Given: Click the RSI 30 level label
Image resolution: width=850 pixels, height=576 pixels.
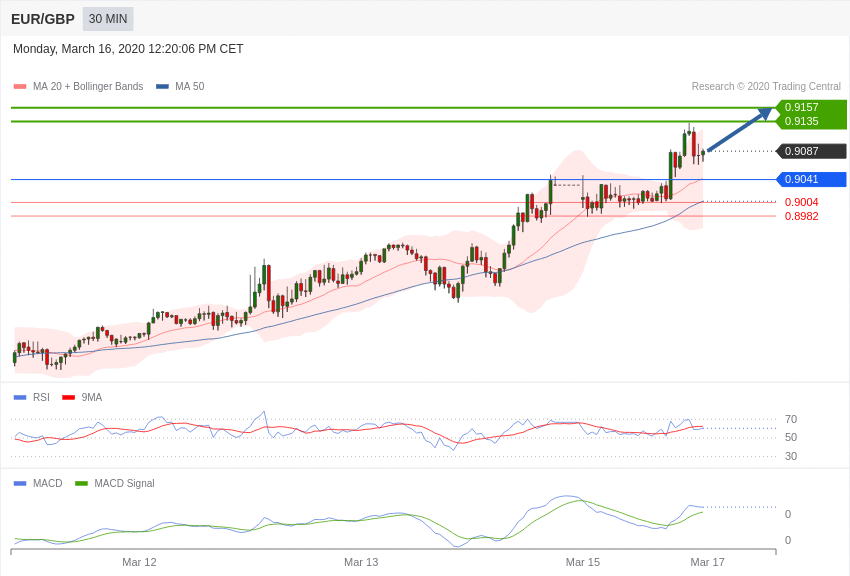Looking at the screenshot, I should pyautogui.click(x=791, y=456).
